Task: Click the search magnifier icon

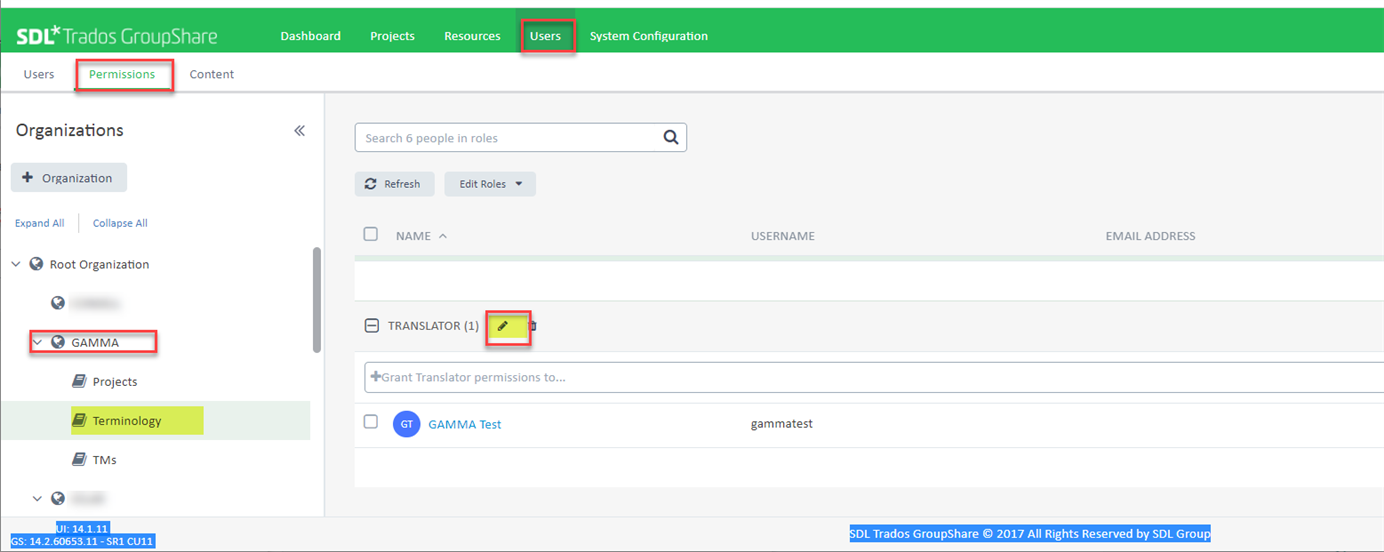Action: (671, 137)
